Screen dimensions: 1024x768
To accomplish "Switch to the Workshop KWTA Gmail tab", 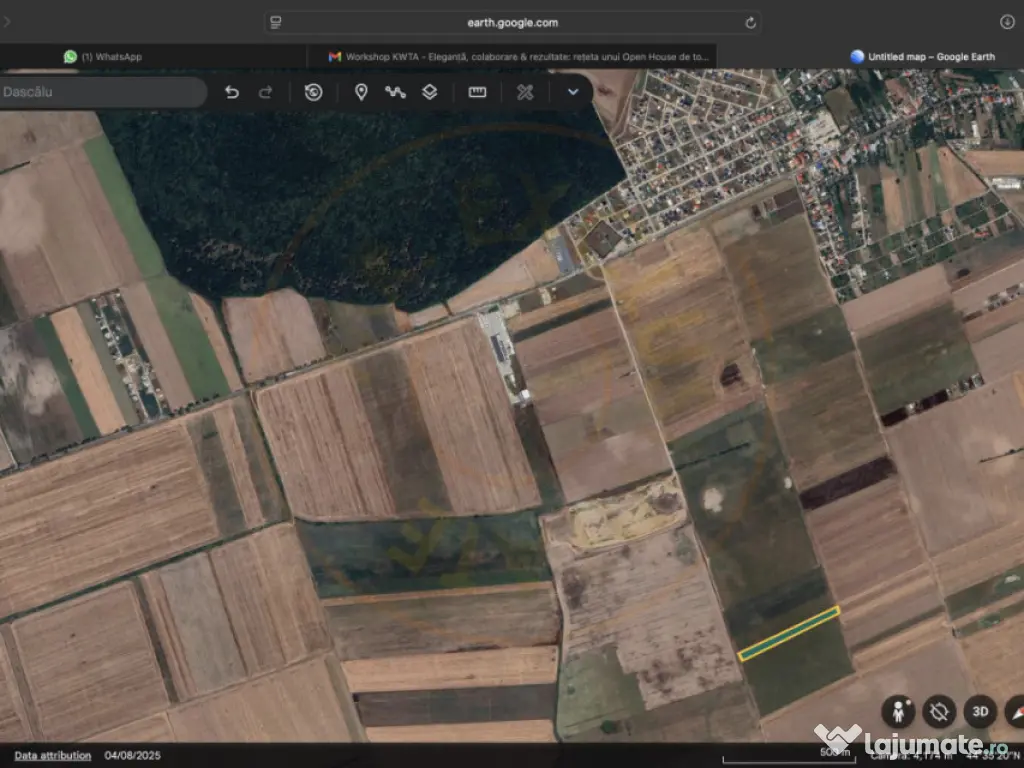I will point(518,57).
